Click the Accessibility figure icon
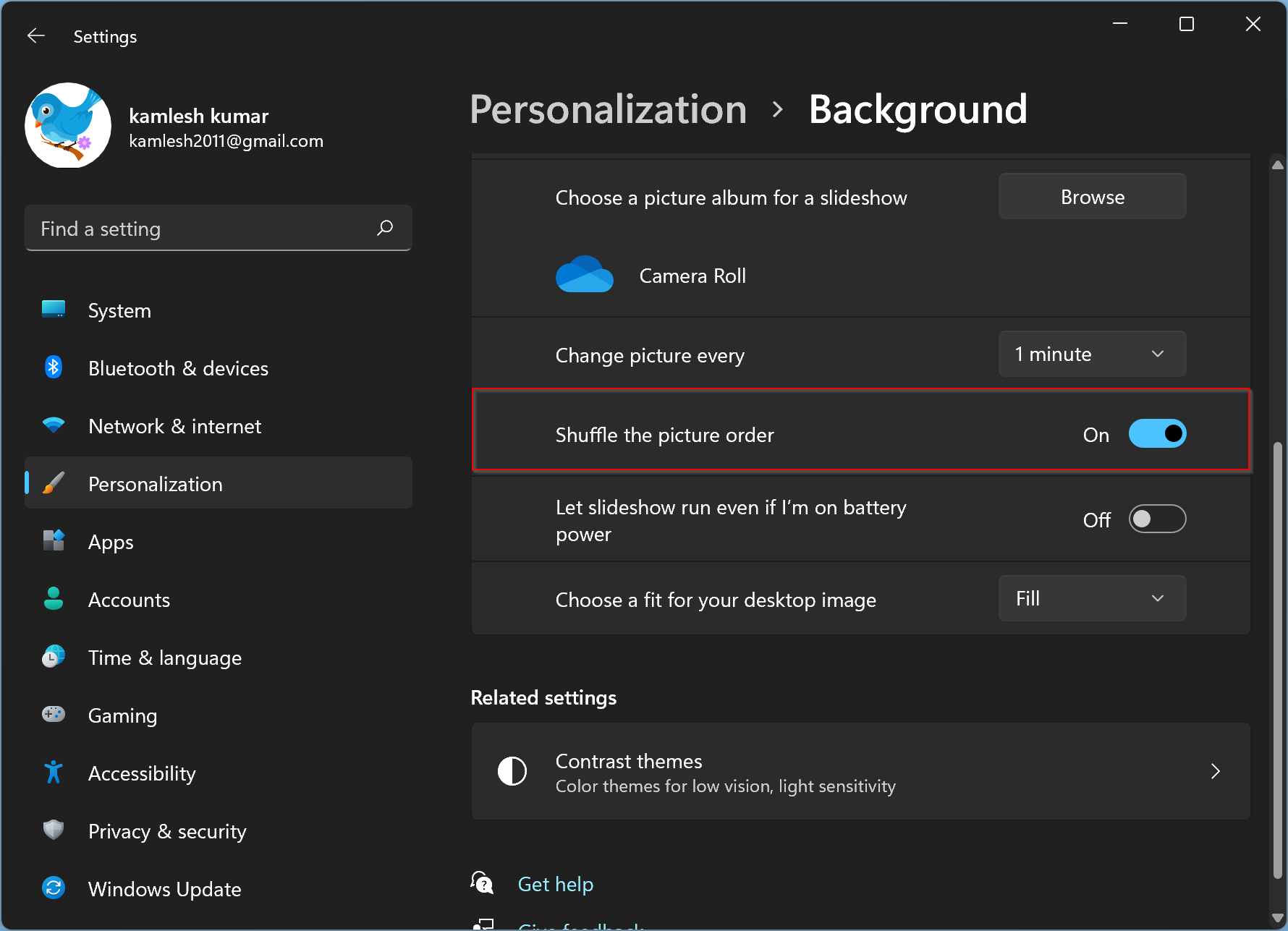The image size is (1288, 931). tap(54, 772)
